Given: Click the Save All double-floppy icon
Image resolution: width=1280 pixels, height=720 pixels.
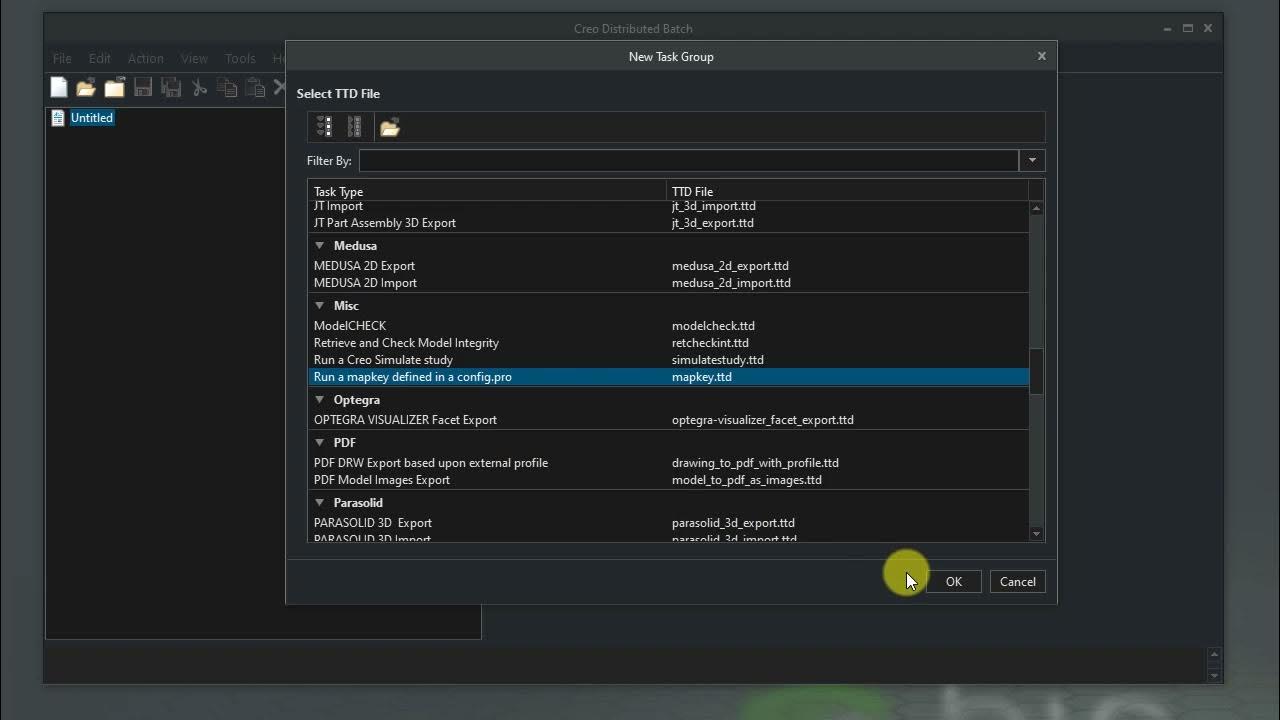Looking at the screenshot, I should click(x=171, y=88).
